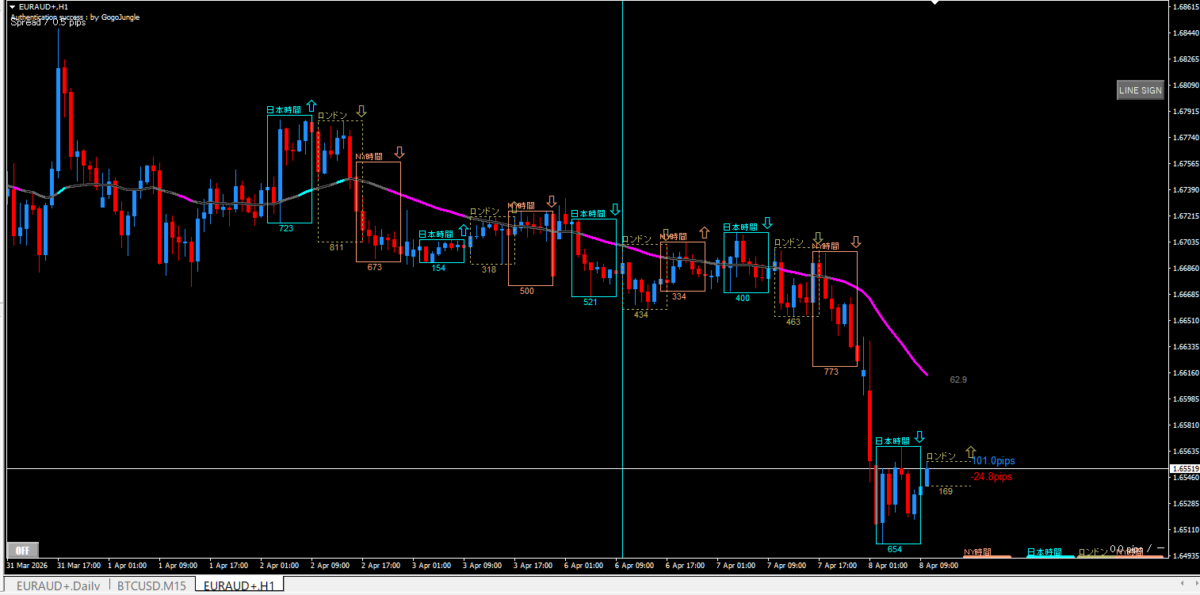1200x595 pixels.
Task: Open the BTCUSD,M15 chart tab
Action: [151, 585]
